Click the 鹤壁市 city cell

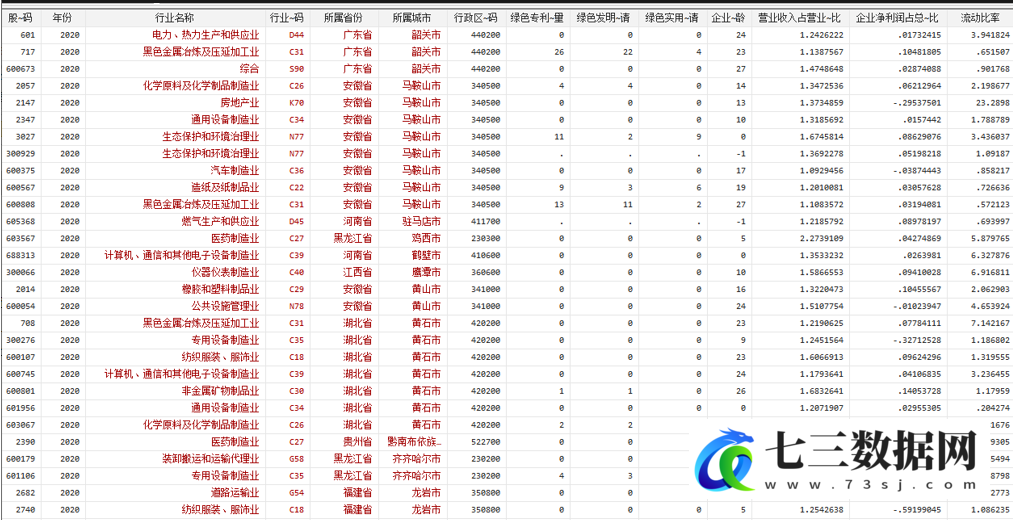click(x=426, y=255)
